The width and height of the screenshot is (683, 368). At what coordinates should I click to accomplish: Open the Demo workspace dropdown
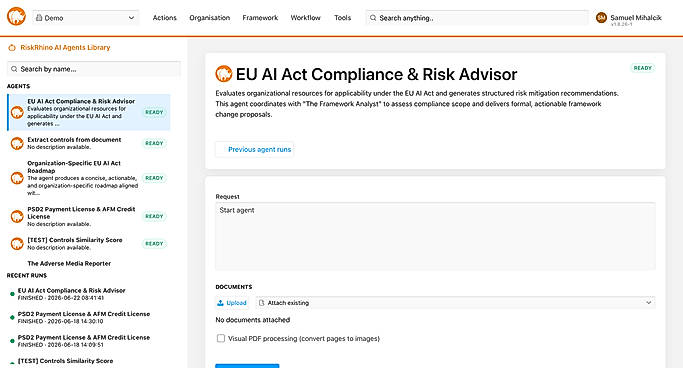point(86,18)
